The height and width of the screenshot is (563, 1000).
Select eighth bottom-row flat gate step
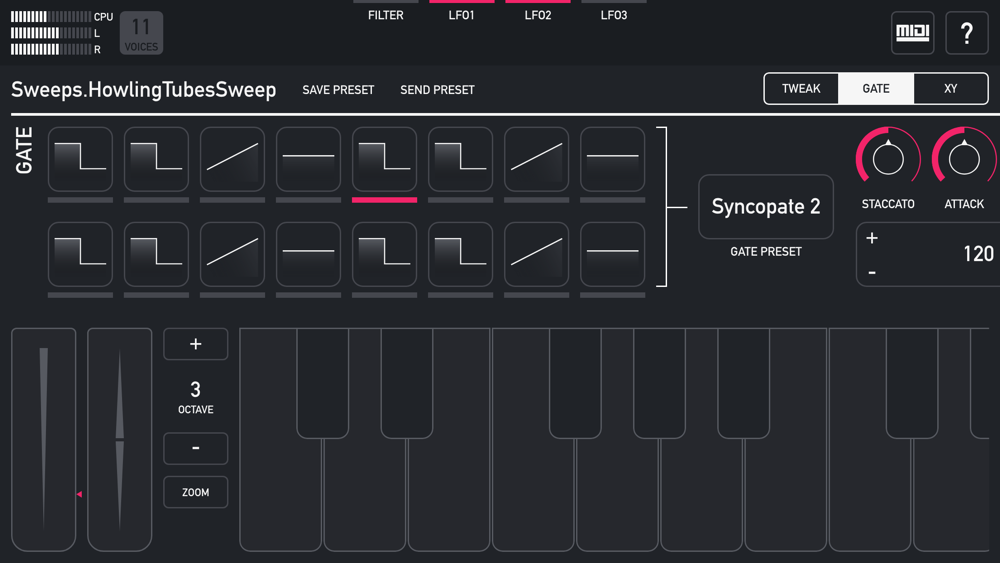[612, 254]
